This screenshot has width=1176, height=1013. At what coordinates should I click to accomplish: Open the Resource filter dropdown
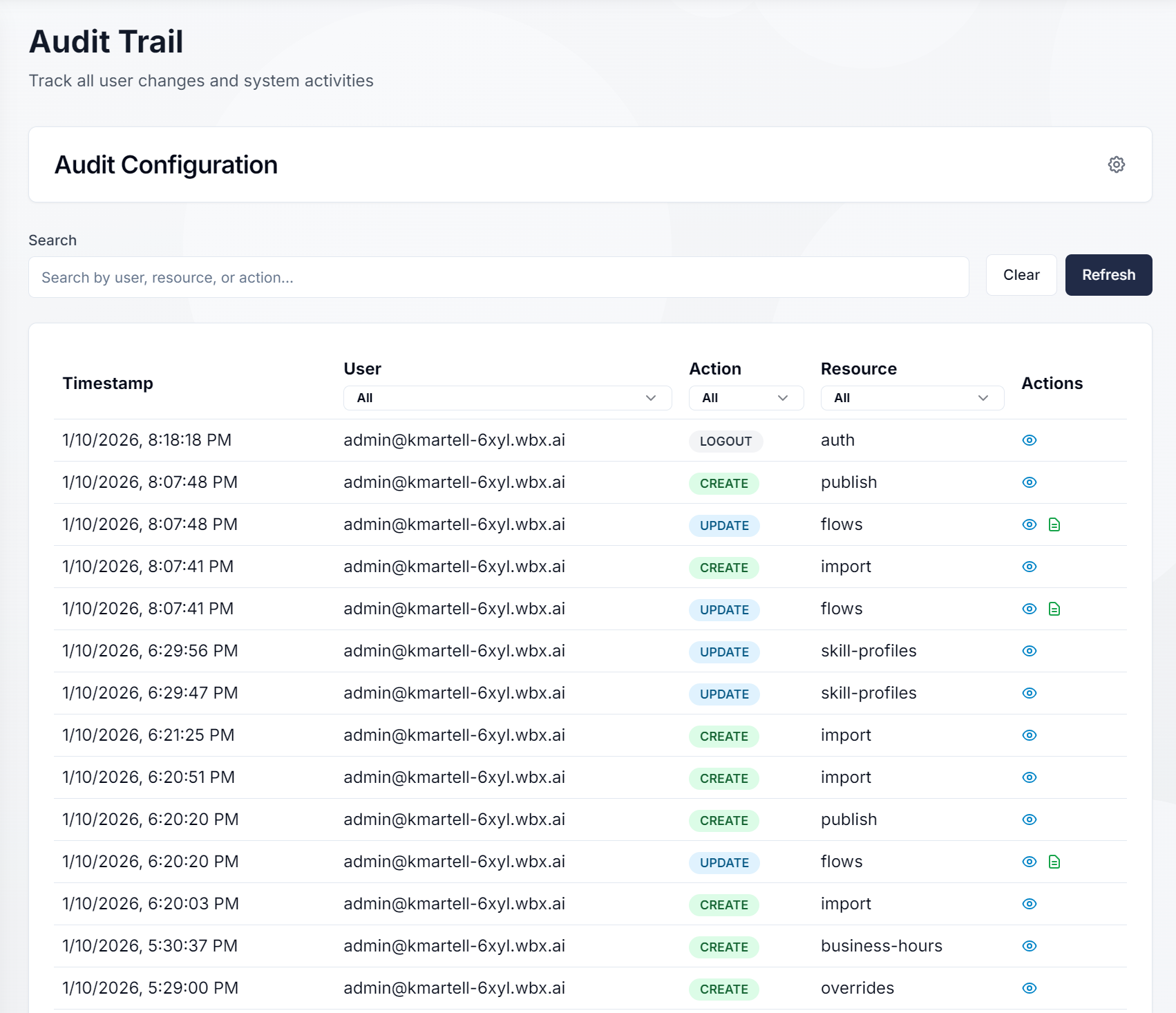click(912, 397)
